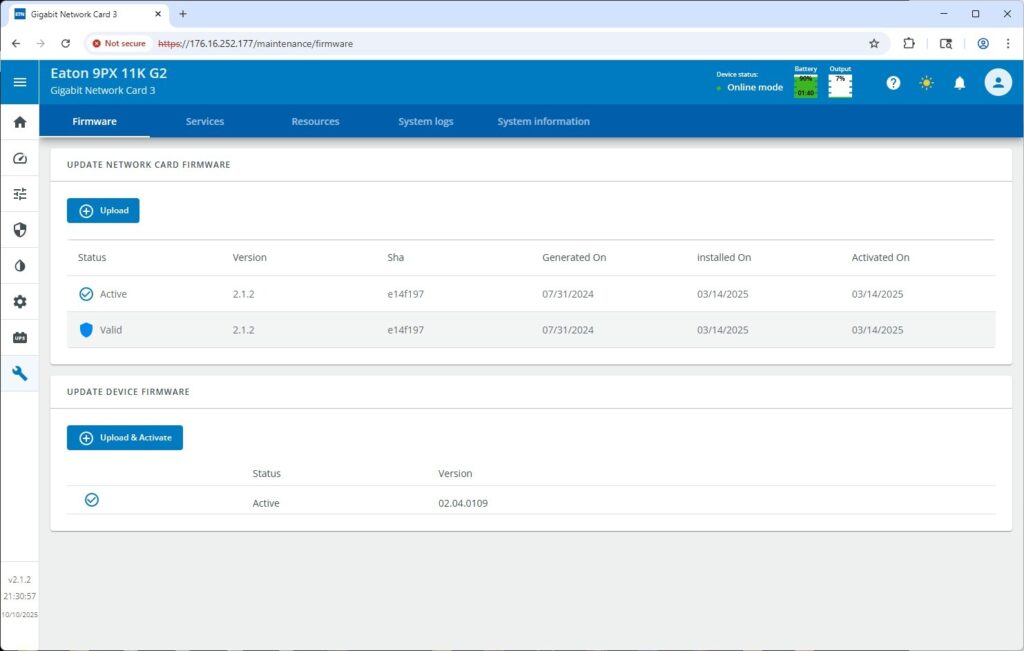Open the alarm notifications bell
The height and width of the screenshot is (651, 1024).
point(959,83)
